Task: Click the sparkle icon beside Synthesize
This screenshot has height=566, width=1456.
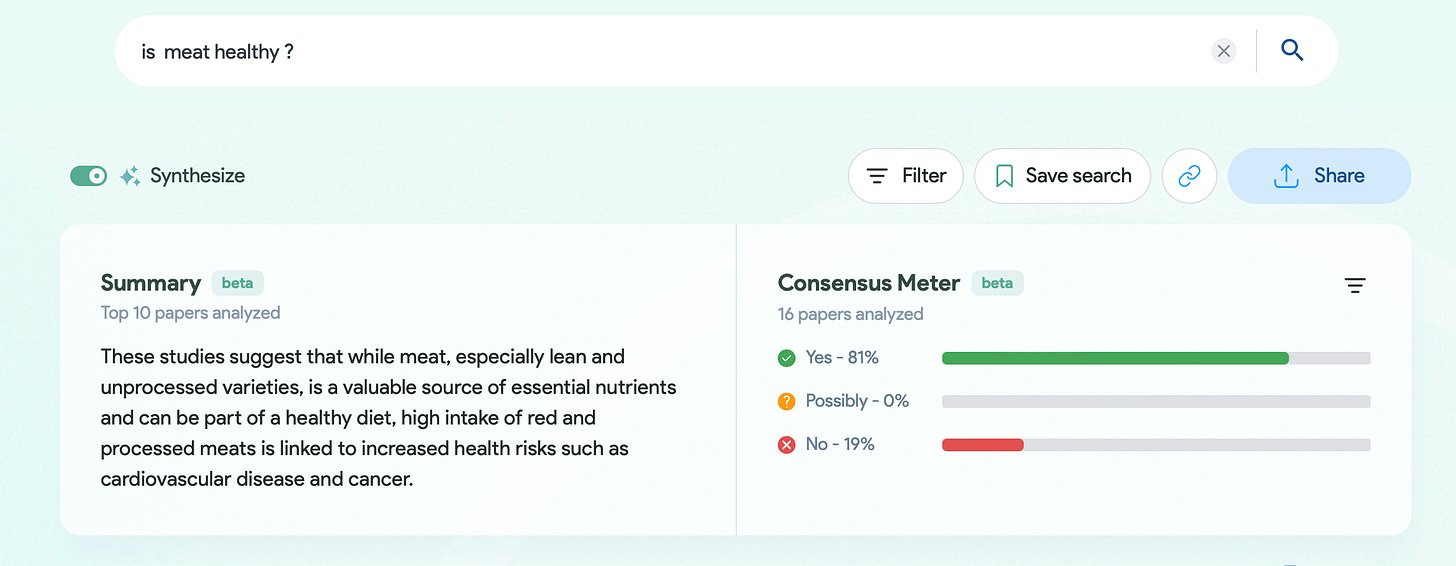Action: (x=129, y=177)
